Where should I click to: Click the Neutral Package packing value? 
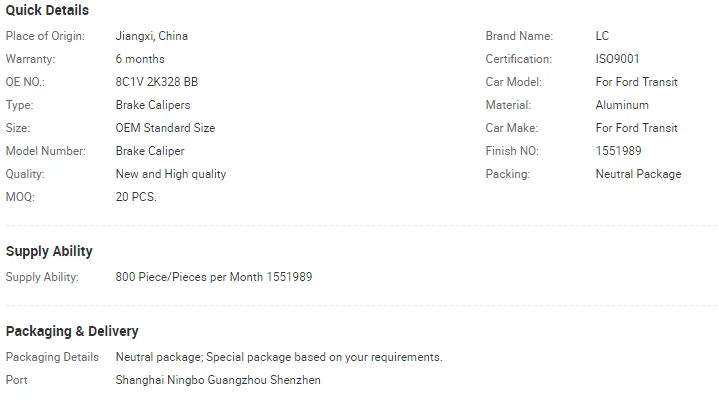638,174
